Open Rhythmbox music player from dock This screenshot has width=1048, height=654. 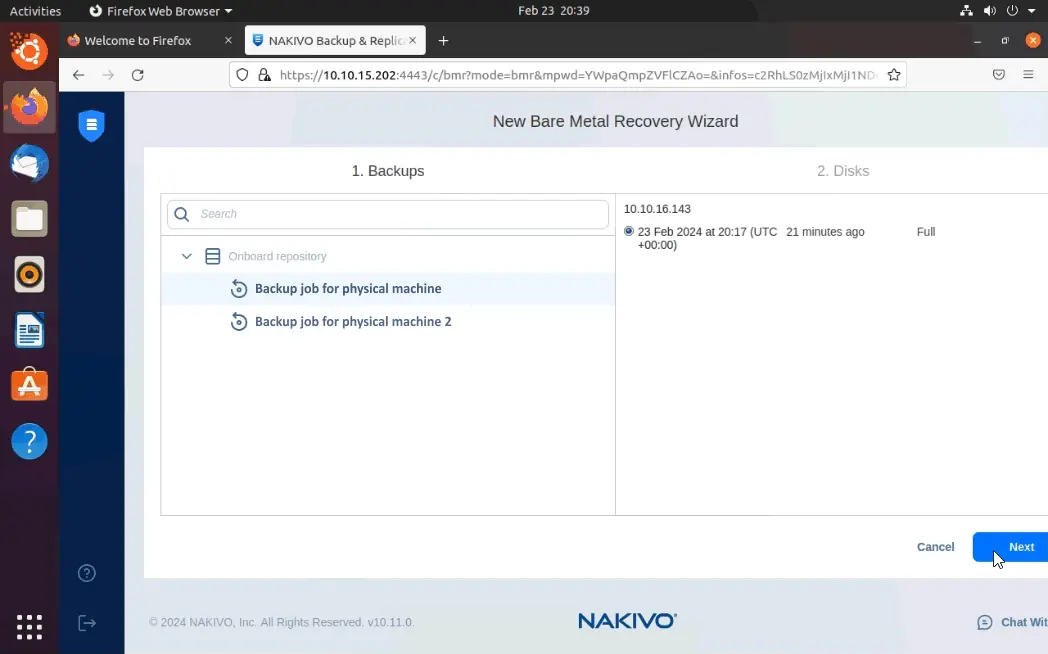[29, 275]
